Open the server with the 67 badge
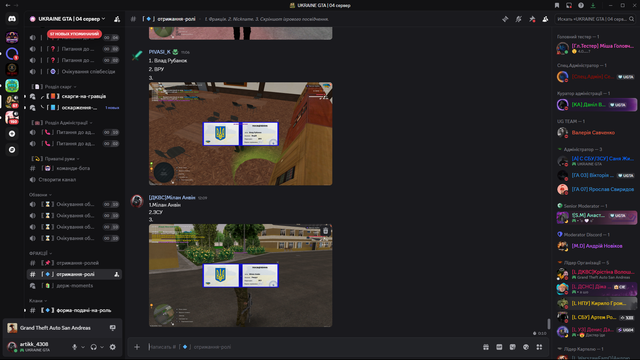Viewport: 640px width, 360px height. click(x=12, y=101)
